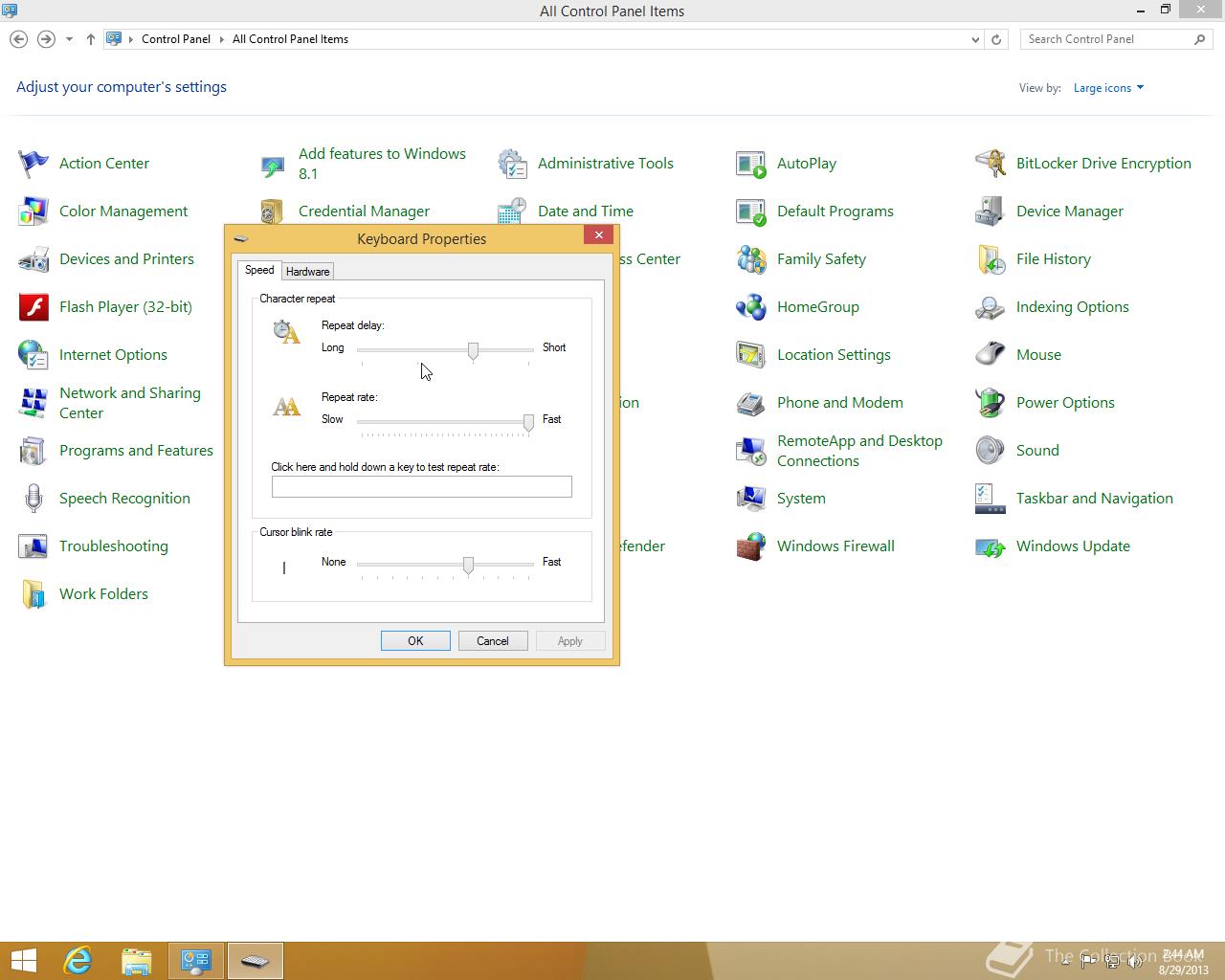The width and height of the screenshot is (1225, 980).
Task: Refresh the Control Panel address bar
Action: coord(996,39)
